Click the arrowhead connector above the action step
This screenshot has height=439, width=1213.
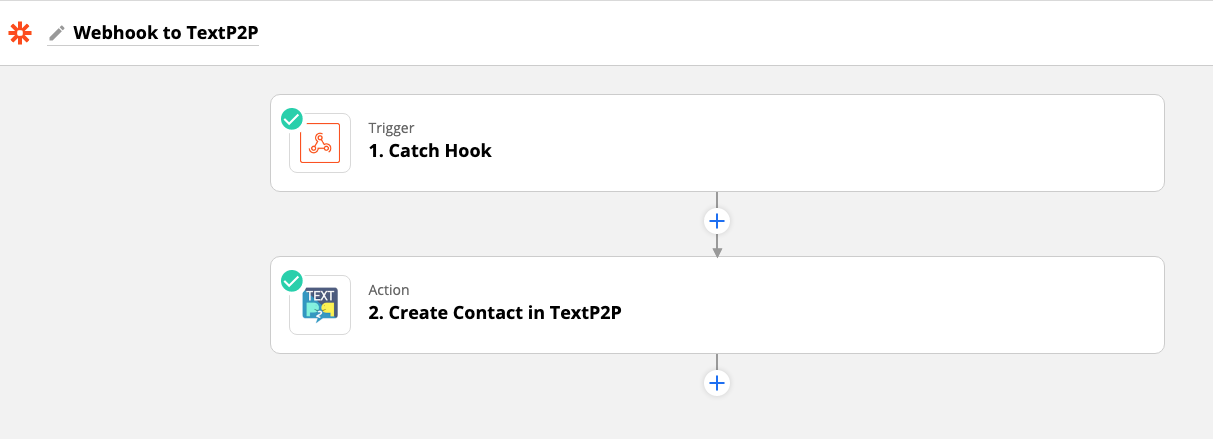(717, 251)
